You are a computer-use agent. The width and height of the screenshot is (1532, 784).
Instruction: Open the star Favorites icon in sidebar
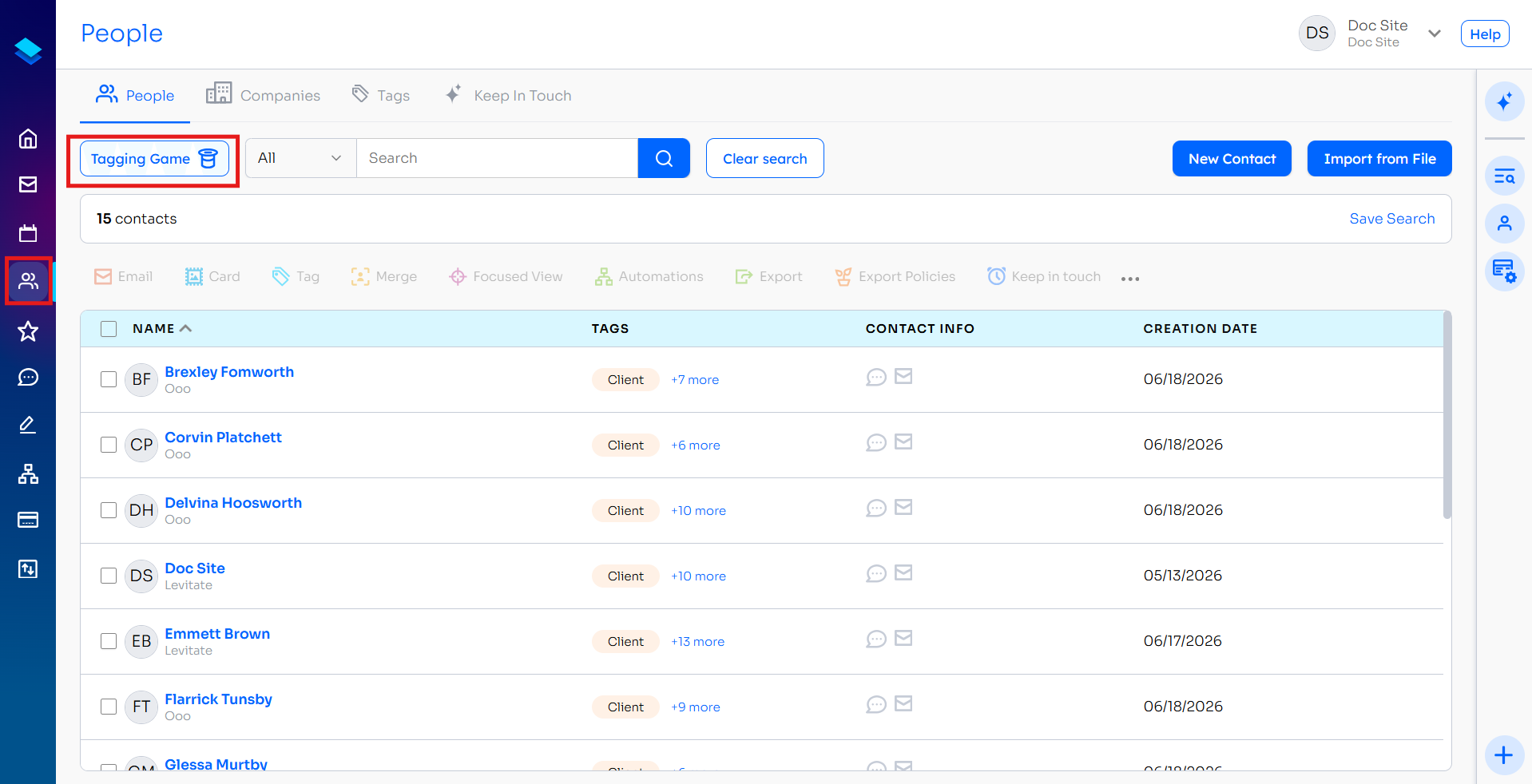tap(28, 331)
